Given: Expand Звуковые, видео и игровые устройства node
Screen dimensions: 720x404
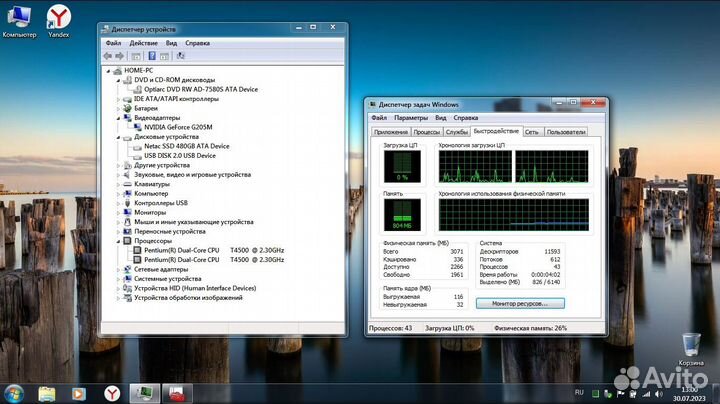Looking at the screenshot, I should (118, 175).
